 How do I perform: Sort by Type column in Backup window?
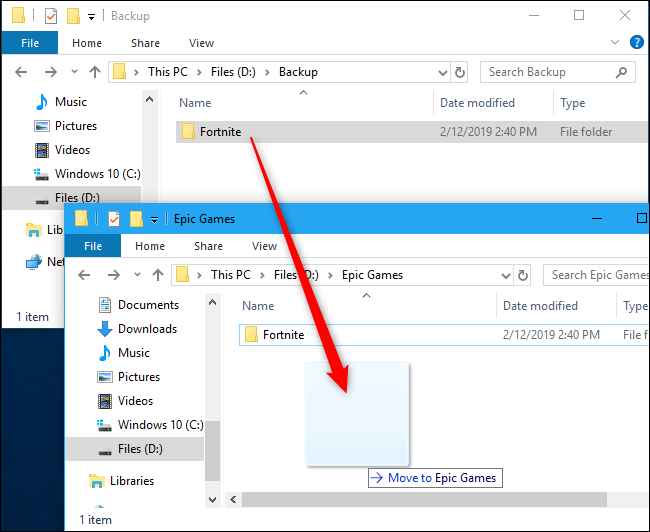pos(572,103)
